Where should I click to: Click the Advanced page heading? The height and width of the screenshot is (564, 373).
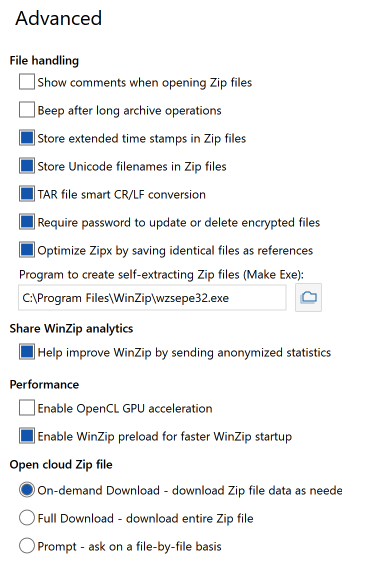pos(59,18)
